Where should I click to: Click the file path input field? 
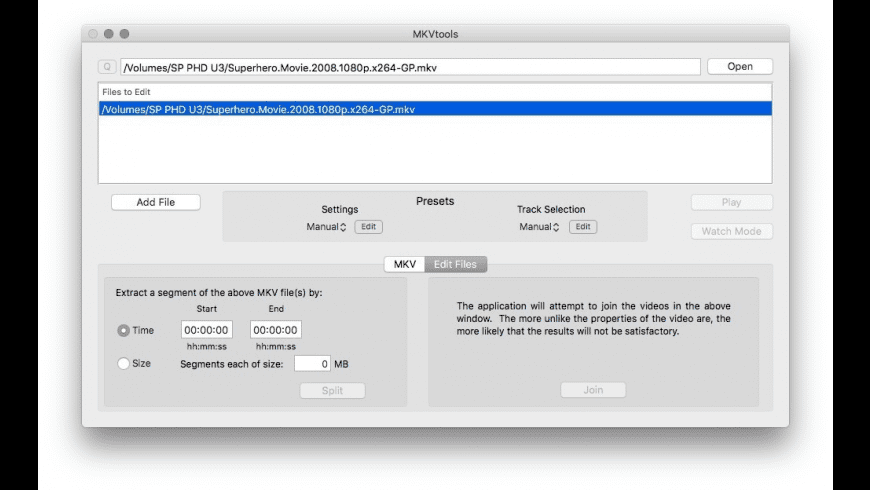pyautogui.click(x=411, y=67)
